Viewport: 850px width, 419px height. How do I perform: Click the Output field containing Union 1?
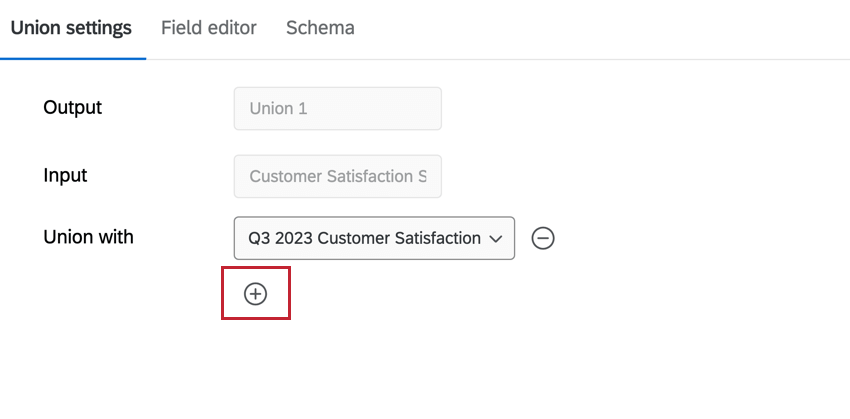point(337,108)
